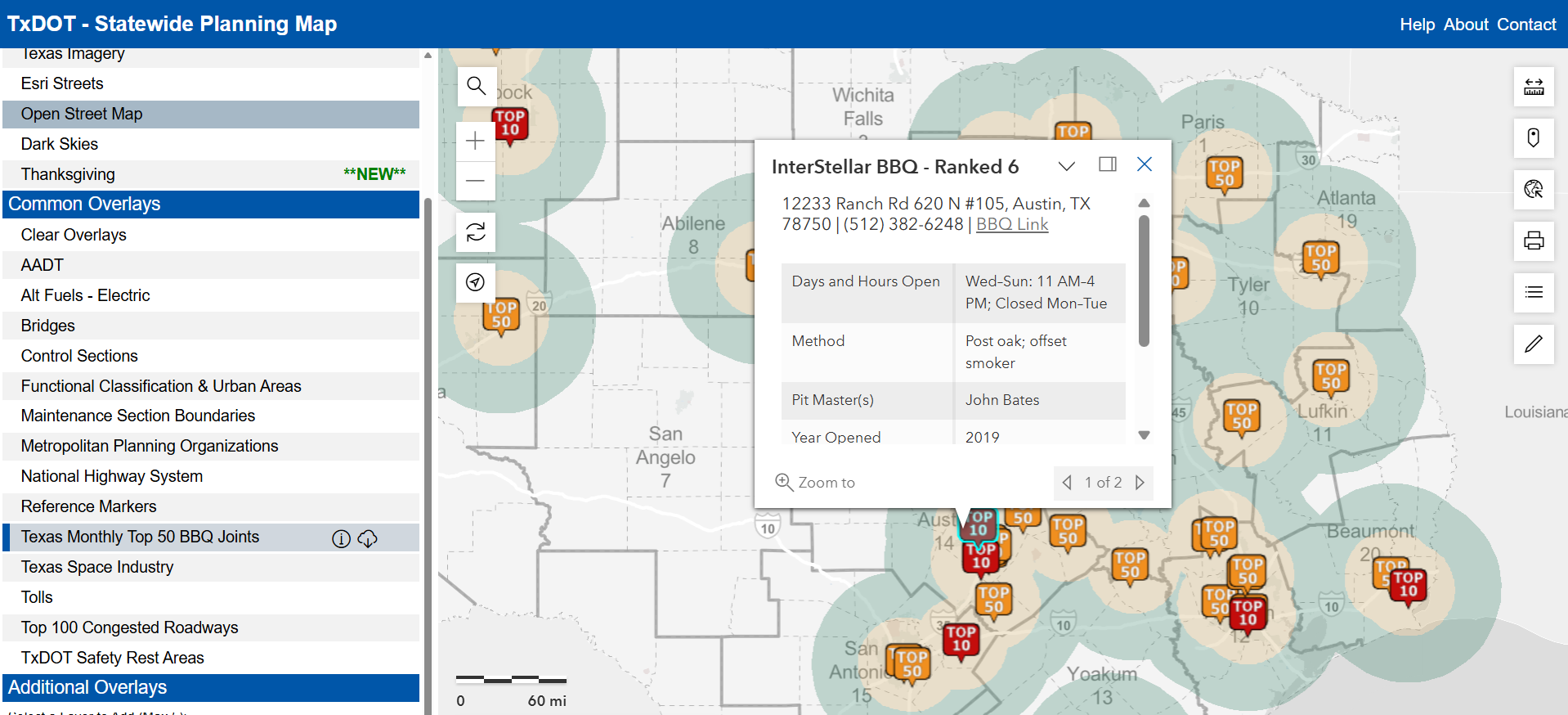
Task: Enable the Bridges overlay
Action: point(48,326)
